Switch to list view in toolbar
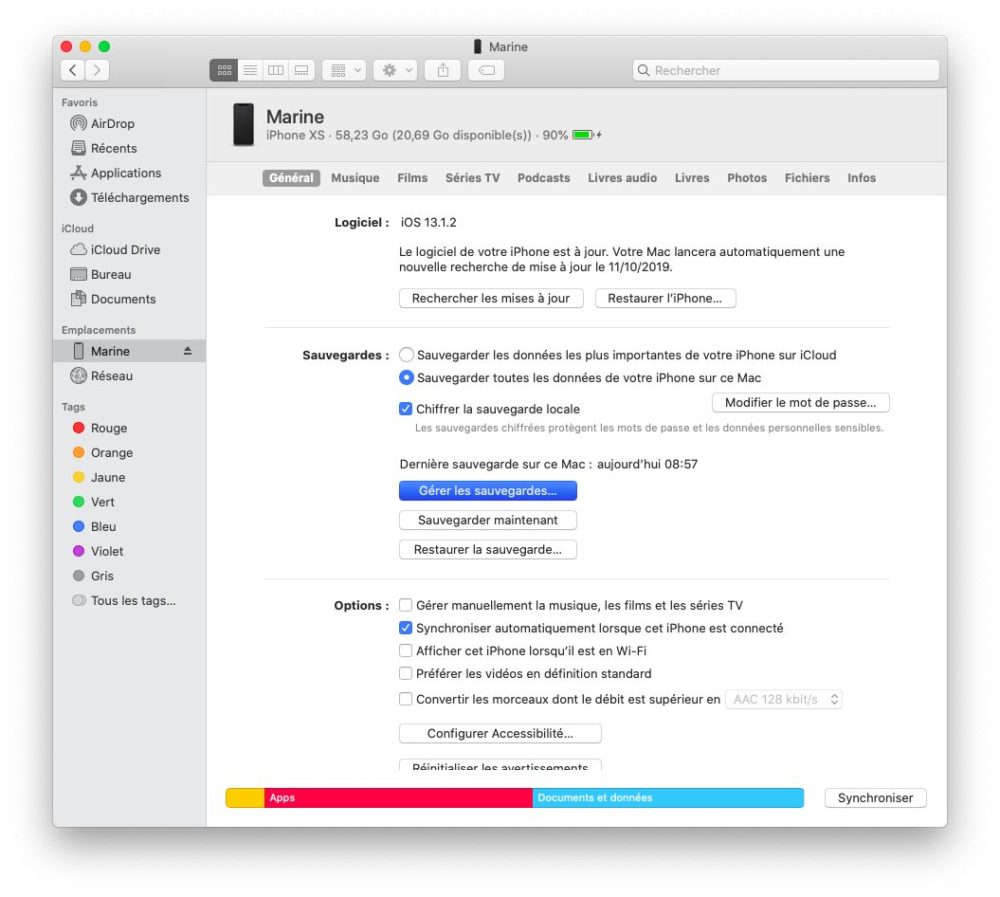 [250, 70]
